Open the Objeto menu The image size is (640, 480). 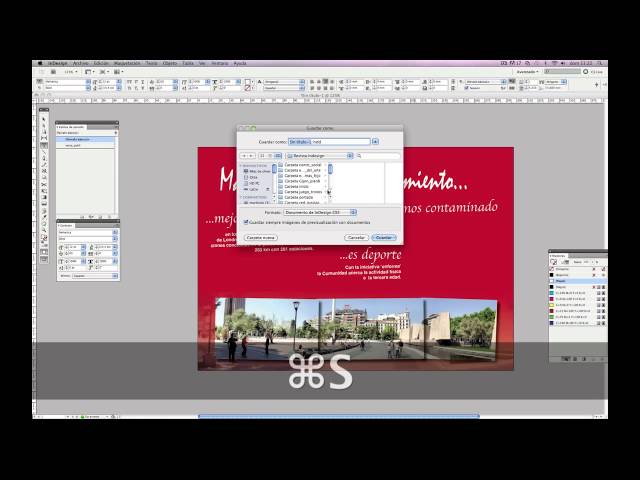point(170,63)
